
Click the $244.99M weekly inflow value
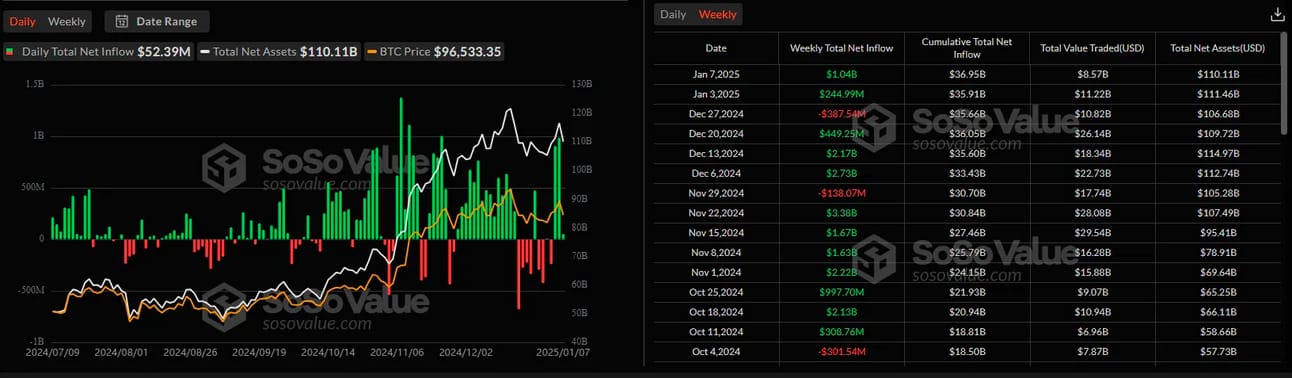pyautogui.click(x=841, y=94)
